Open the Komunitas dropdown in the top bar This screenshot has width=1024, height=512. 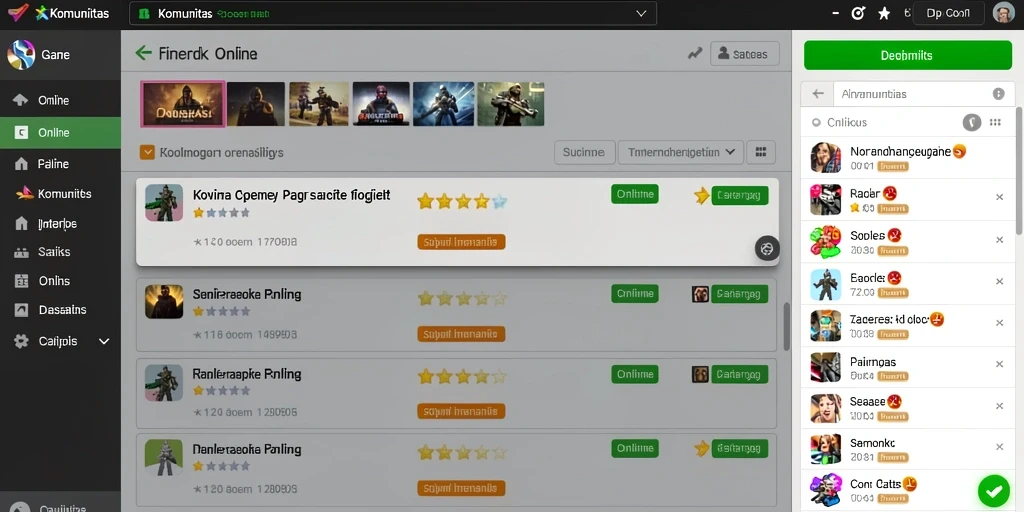pos(392,13)
